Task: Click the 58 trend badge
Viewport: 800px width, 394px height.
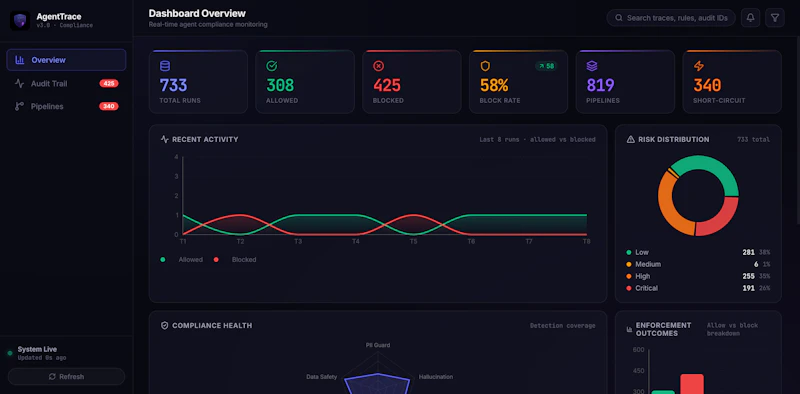Action: pyautogui.click(x=546, y=66)
